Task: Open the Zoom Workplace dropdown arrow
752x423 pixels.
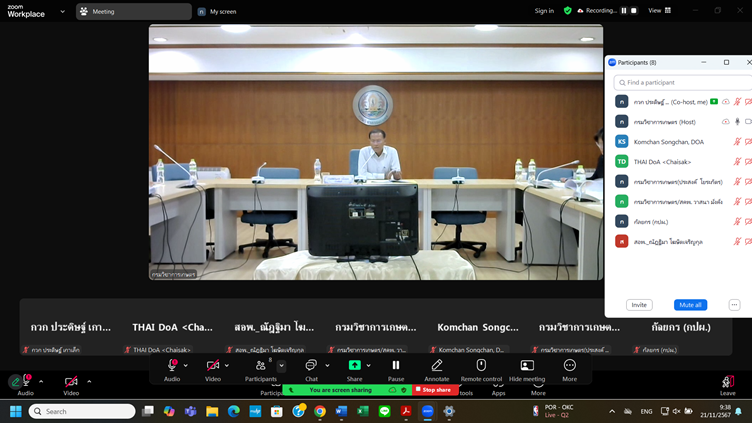Action: tap(62, 12)
